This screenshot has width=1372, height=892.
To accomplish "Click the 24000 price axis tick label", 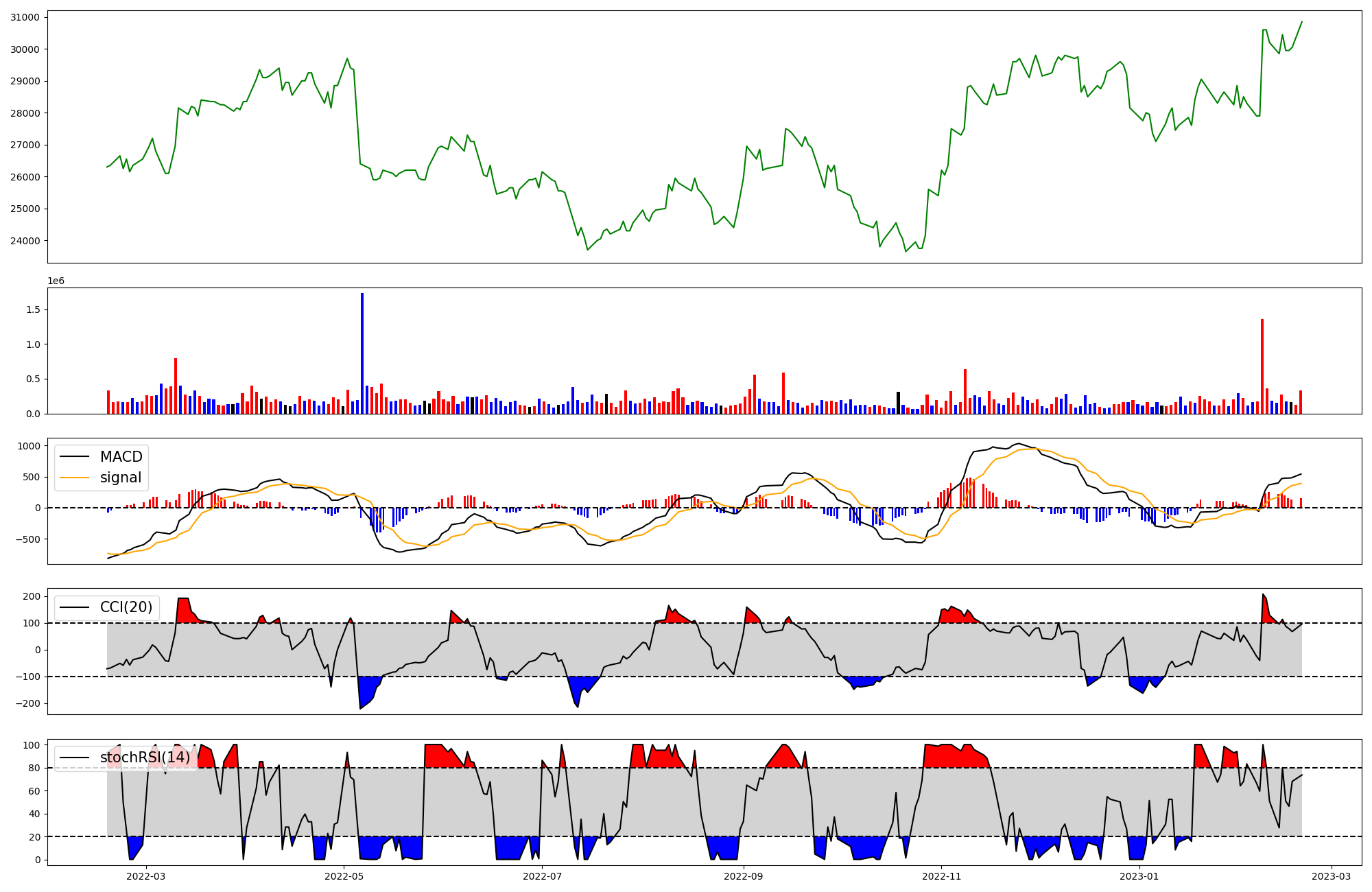I will (x=25, y=241).
